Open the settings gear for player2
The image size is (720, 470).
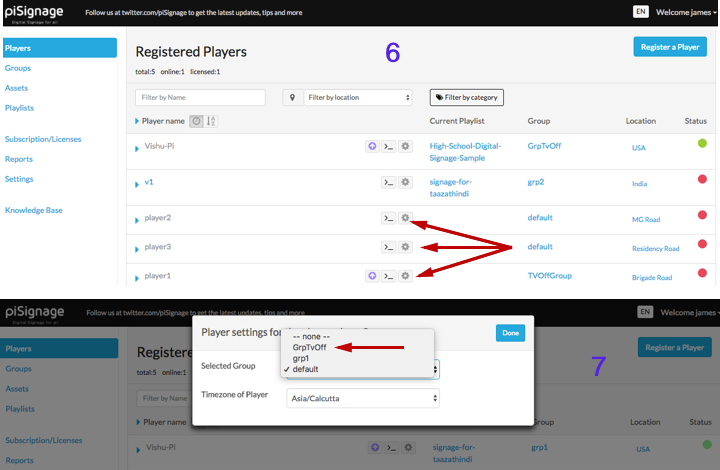click(405, 218)
